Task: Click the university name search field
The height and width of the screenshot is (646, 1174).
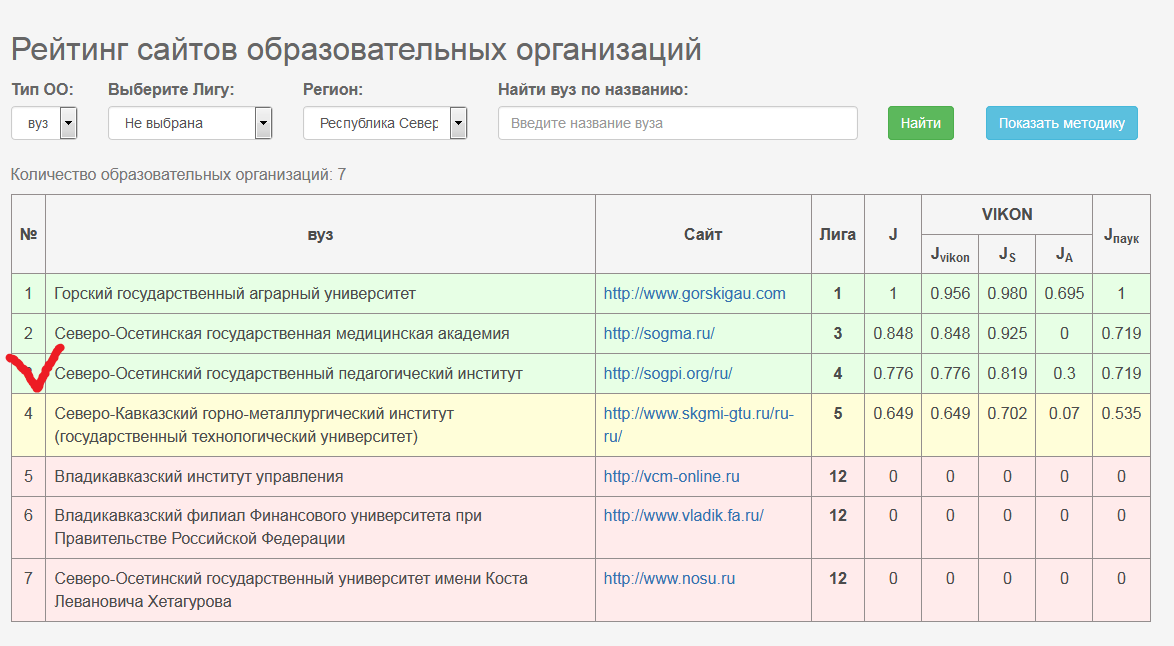Action: click(677, 122)
